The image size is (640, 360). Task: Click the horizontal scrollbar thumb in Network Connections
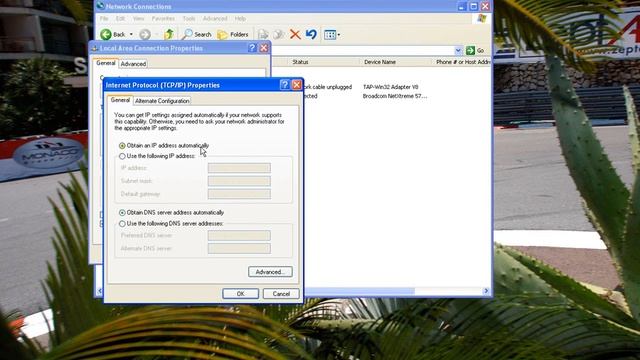coord(359,291)
